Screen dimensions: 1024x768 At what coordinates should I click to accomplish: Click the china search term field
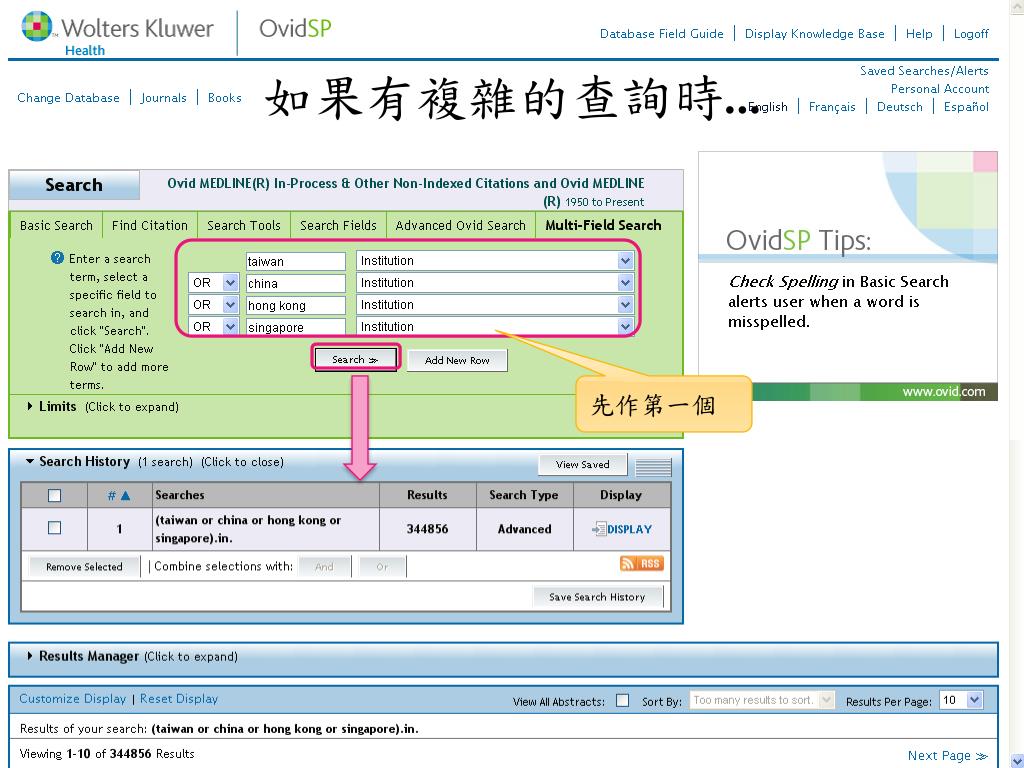pos(296,283)
